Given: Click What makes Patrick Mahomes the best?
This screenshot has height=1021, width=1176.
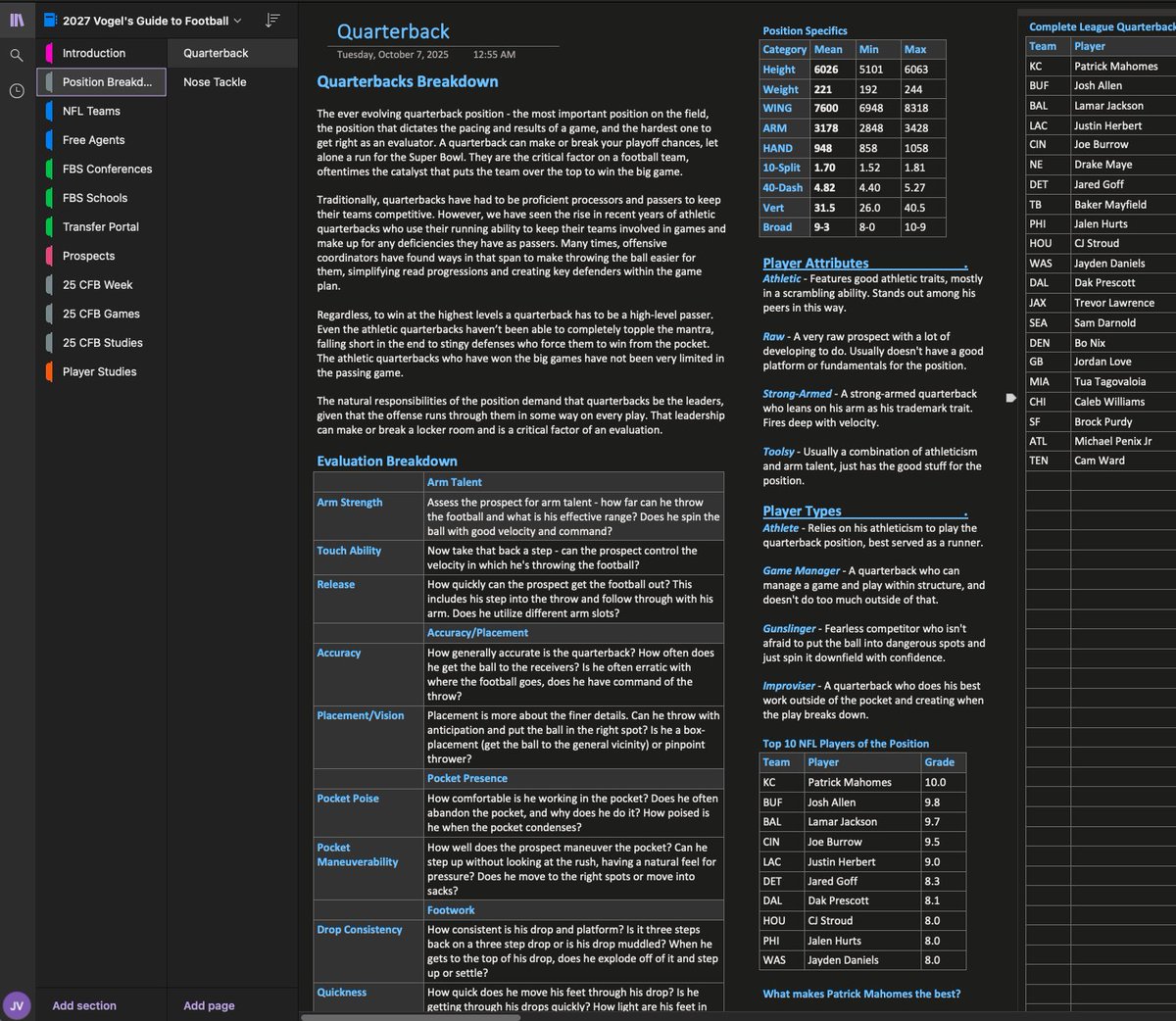Looking at the screenshot, I should [861, 994].
